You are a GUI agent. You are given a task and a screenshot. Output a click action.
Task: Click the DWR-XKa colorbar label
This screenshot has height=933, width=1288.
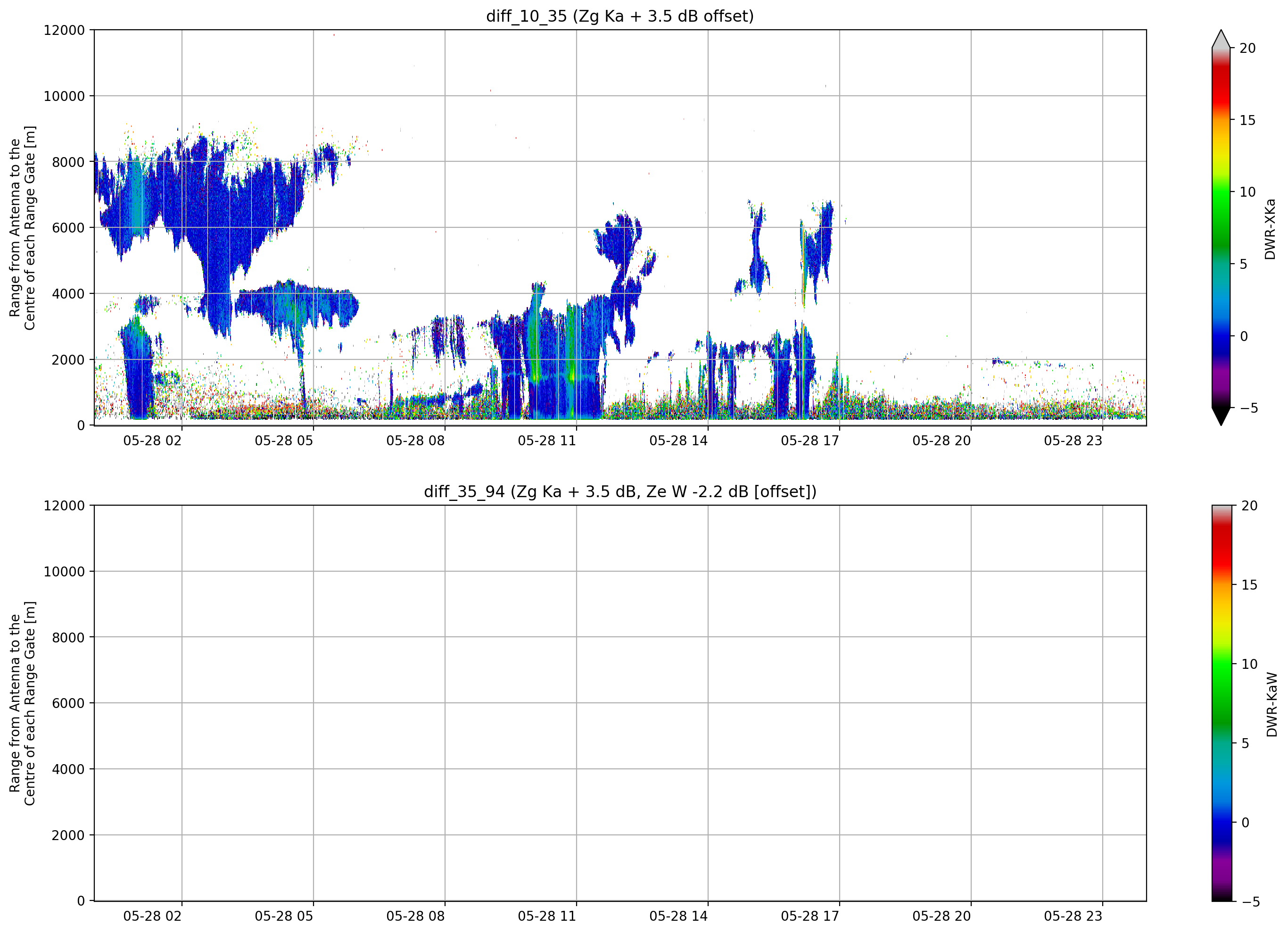[1270, 228]
